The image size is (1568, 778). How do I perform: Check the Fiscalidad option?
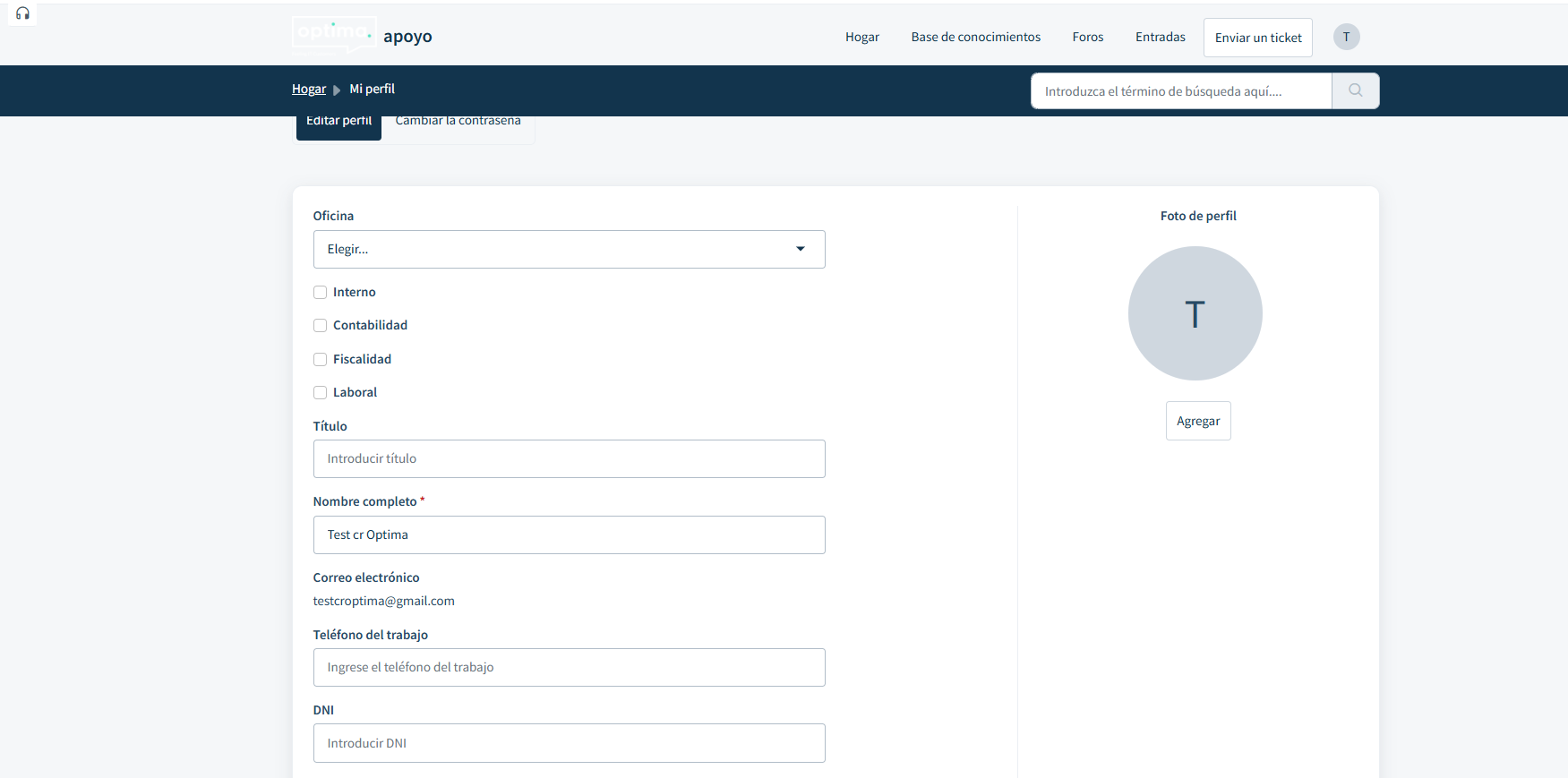point(320,360)
